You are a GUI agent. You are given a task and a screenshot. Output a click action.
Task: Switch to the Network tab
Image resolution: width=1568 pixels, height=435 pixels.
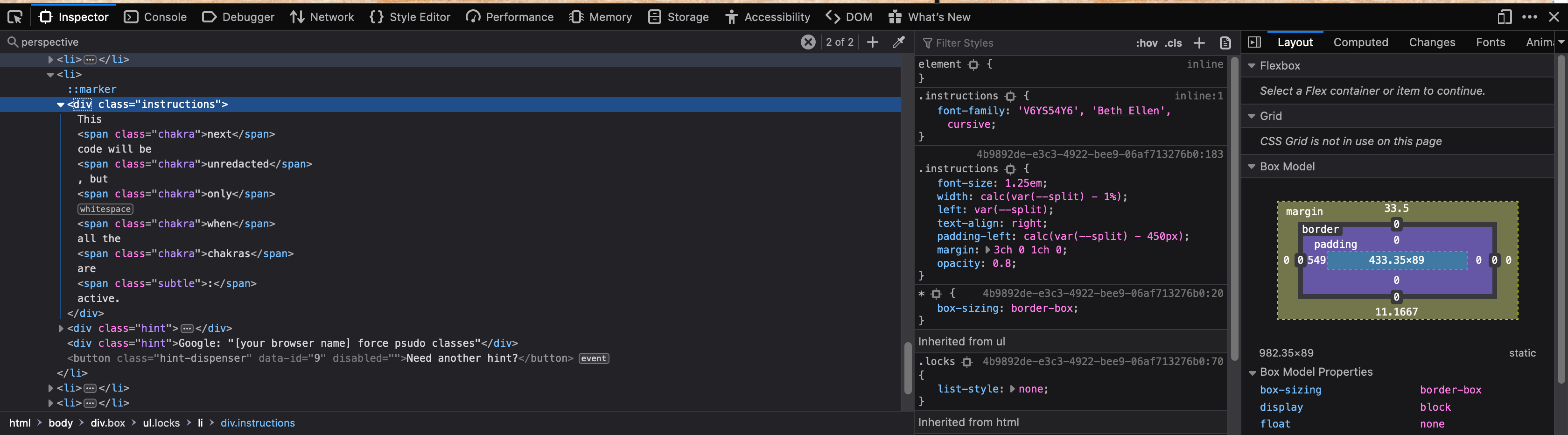tap(322, 17)
